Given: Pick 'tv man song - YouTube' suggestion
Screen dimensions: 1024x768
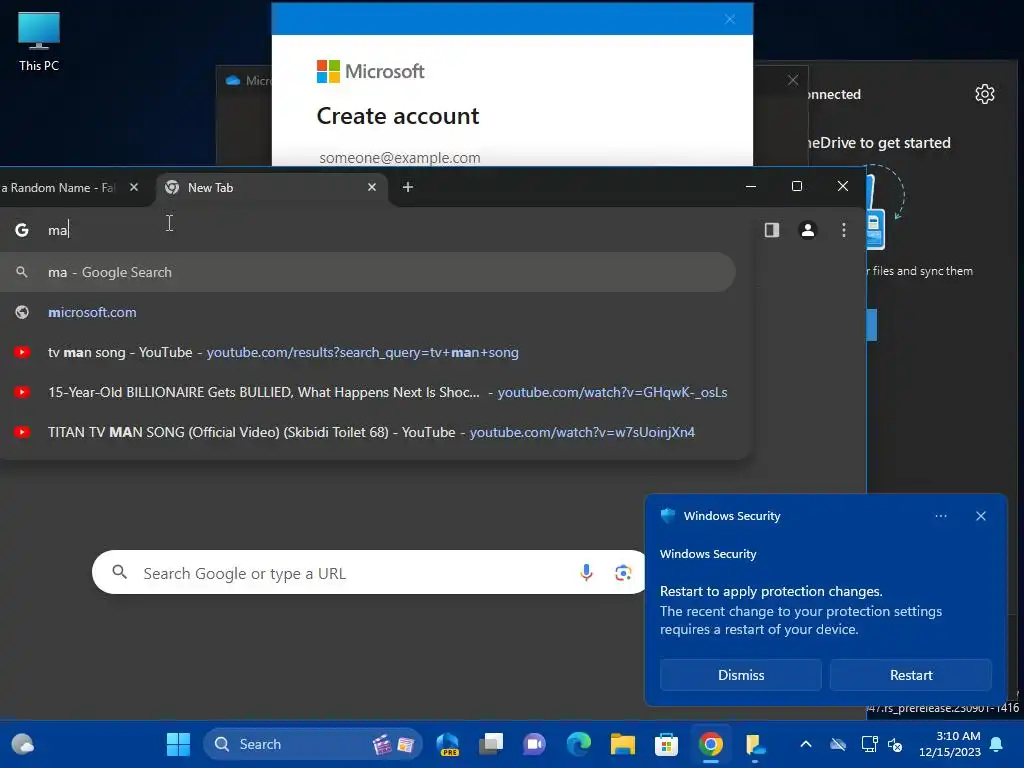Looking at the screenshot, I should tap(367, 352).
